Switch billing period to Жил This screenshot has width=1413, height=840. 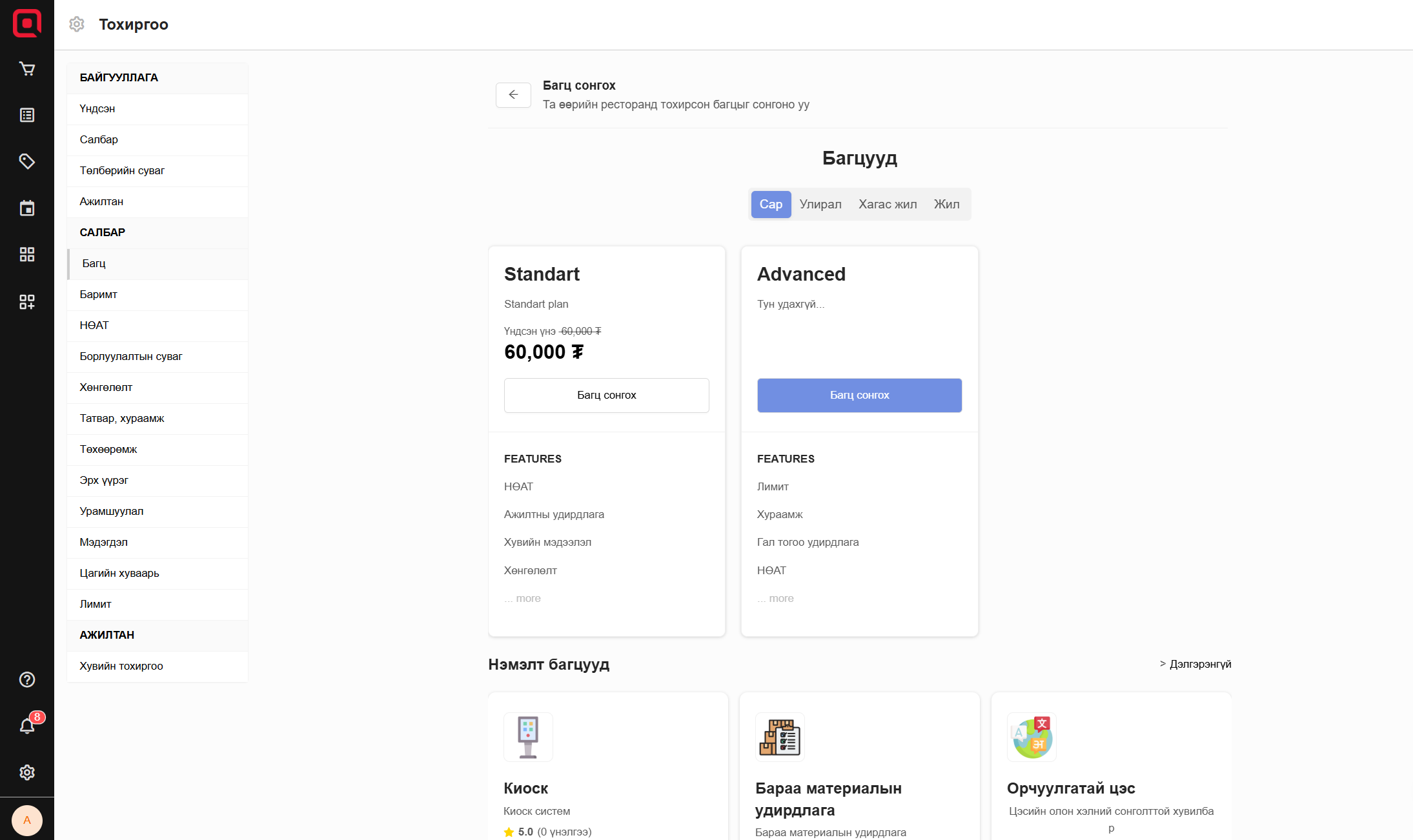tap(946, 205)
